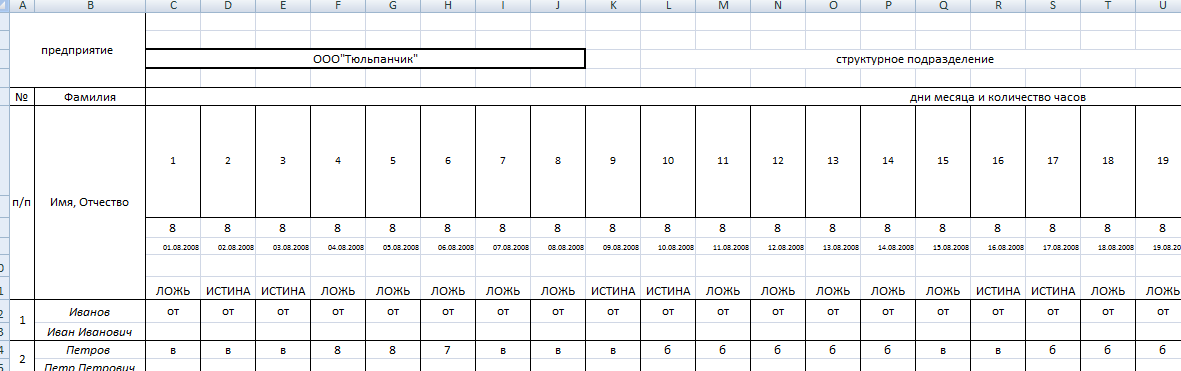Click the date cell 07.08.2008
Image resolution: width=1181 pixels, height=371 pixels.
click(x=502, y=247)
